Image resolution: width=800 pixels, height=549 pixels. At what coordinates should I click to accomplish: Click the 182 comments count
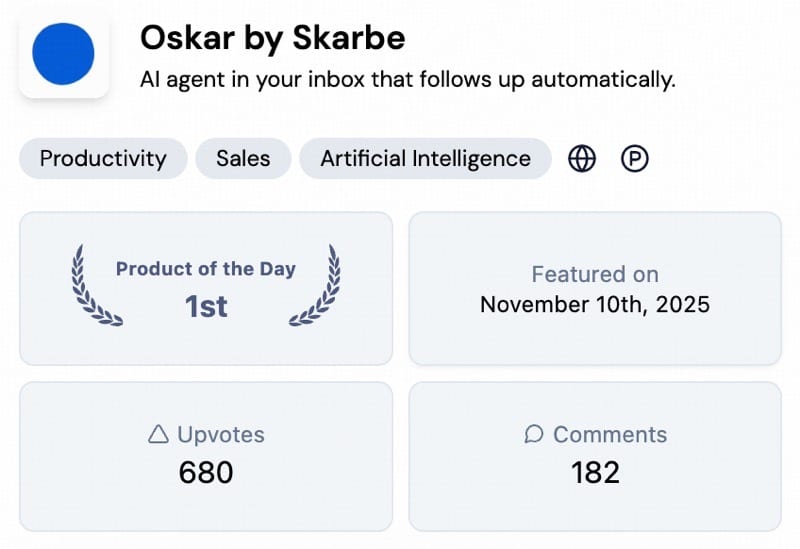[595, 472]
